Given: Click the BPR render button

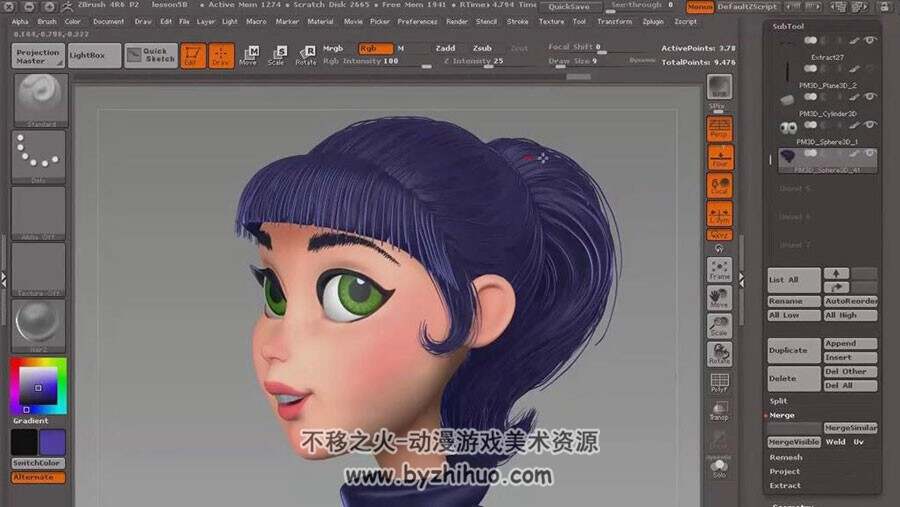Looking at the screenshot, I should [719, 87].
